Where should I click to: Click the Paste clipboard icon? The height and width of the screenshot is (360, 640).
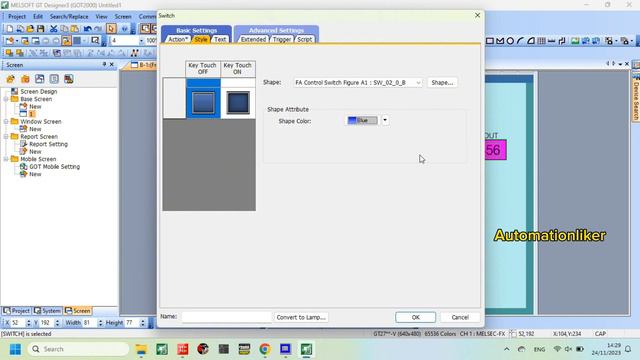pos(75,29)
